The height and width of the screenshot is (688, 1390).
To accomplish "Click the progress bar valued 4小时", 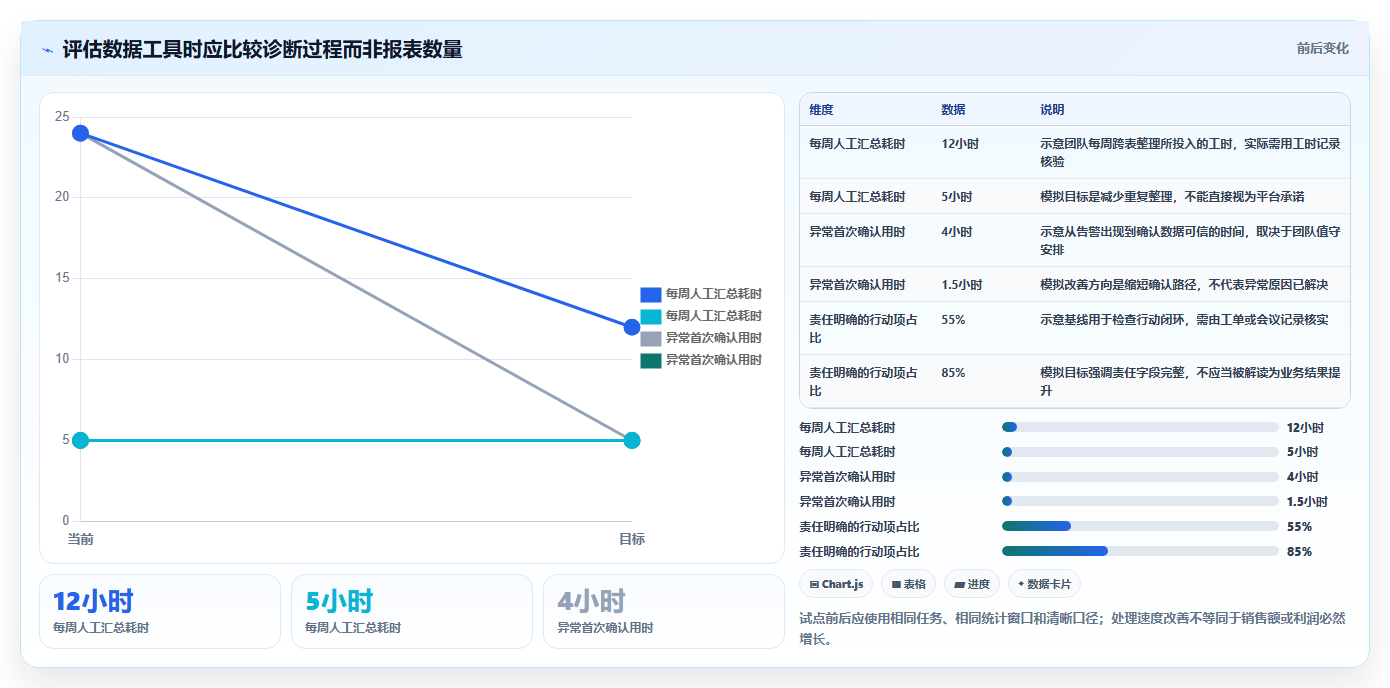I will (1140, 477).
